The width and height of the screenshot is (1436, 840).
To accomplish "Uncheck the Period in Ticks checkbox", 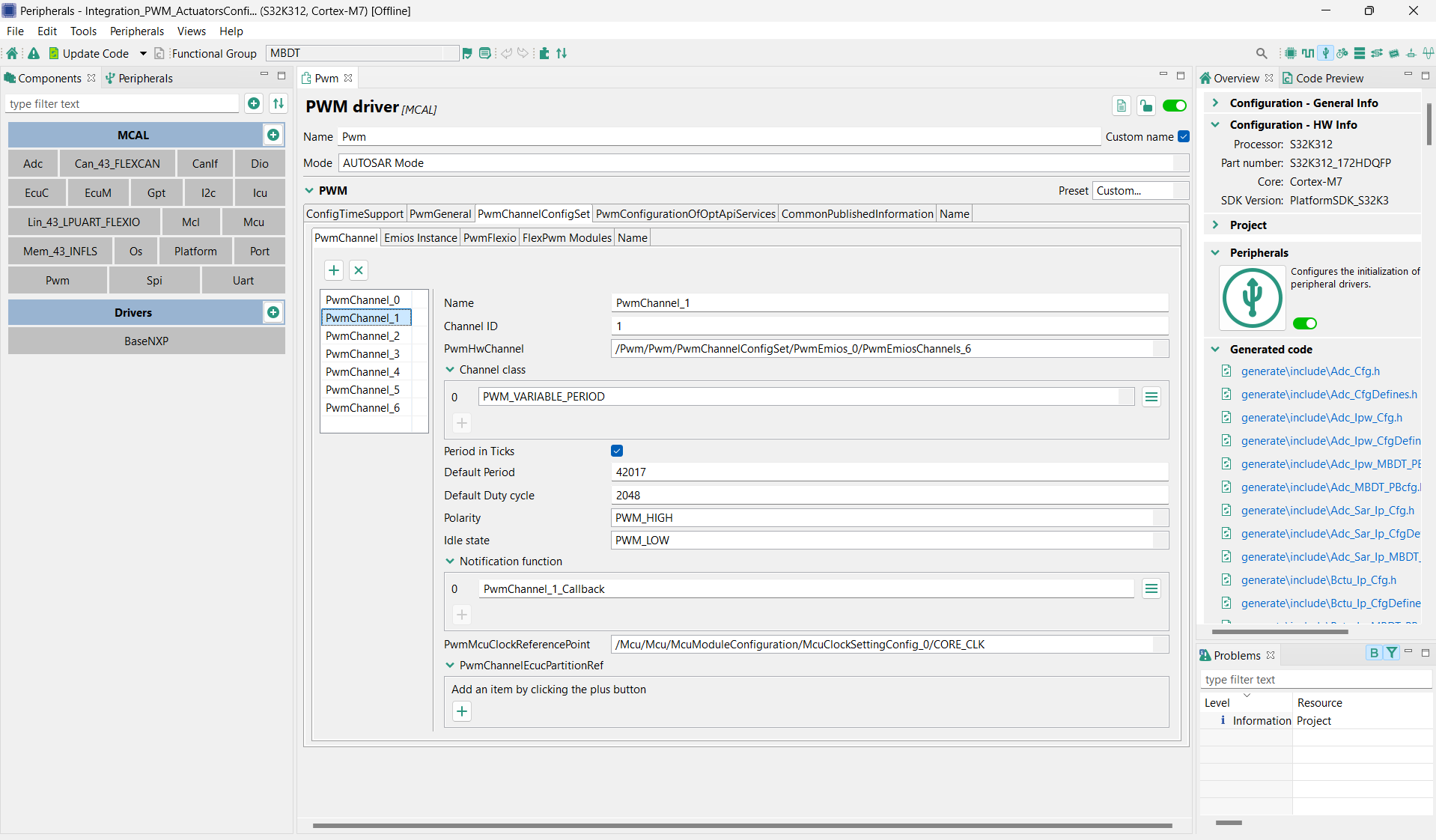I will pyautogui.click(x=616, y=451).
